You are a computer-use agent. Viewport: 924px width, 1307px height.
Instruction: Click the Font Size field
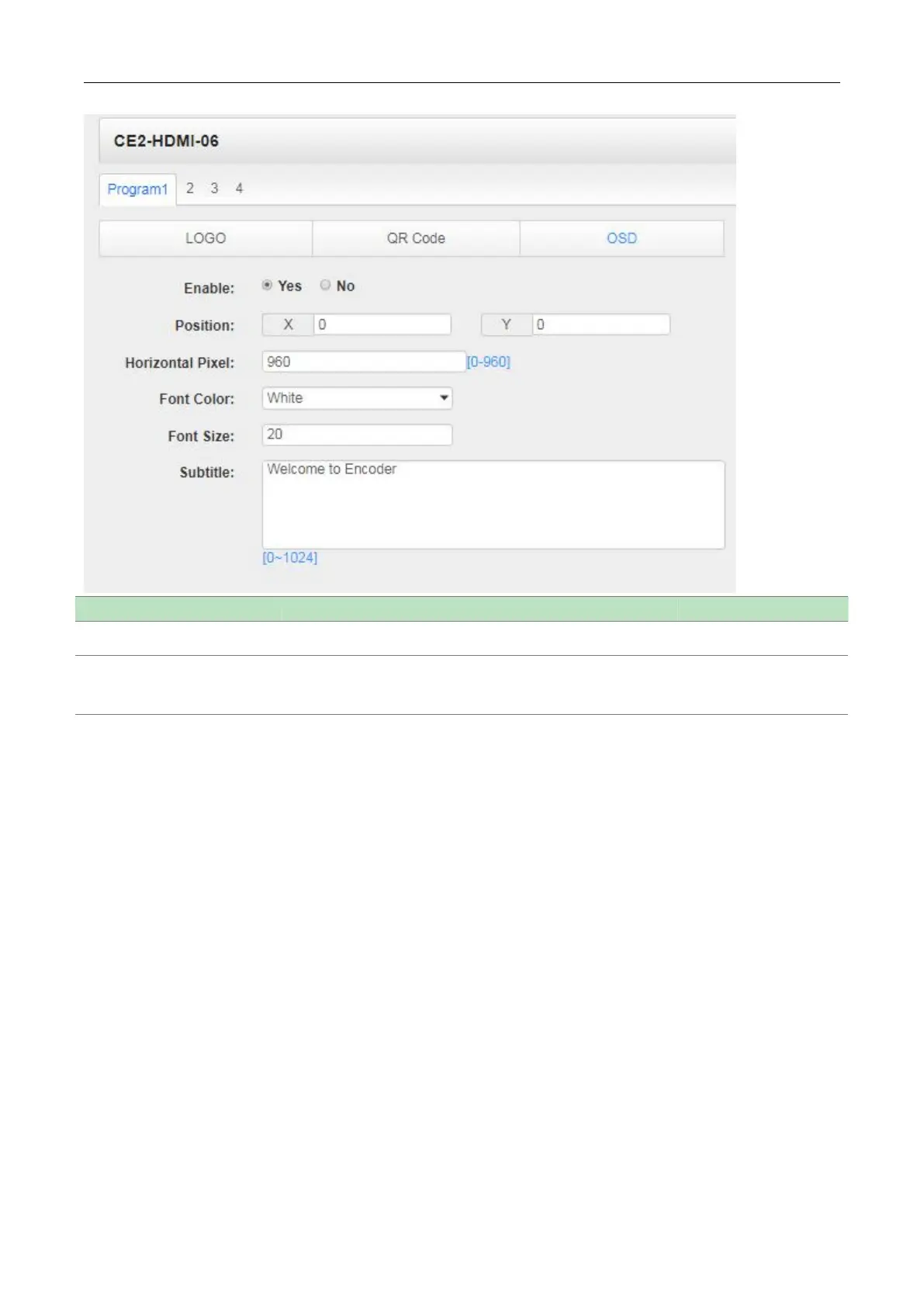(x=357, y=435)
